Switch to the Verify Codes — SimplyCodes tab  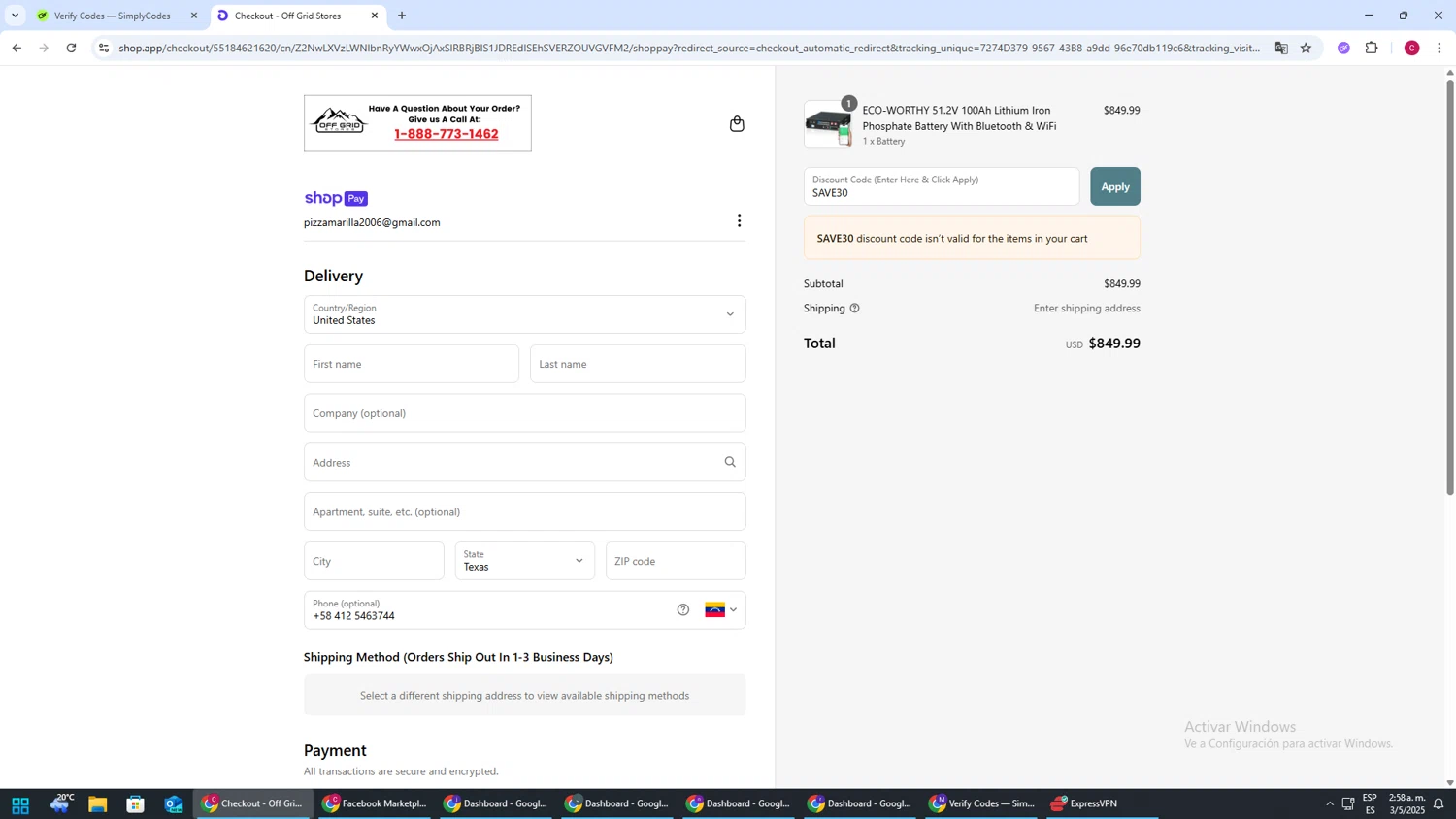113,16
